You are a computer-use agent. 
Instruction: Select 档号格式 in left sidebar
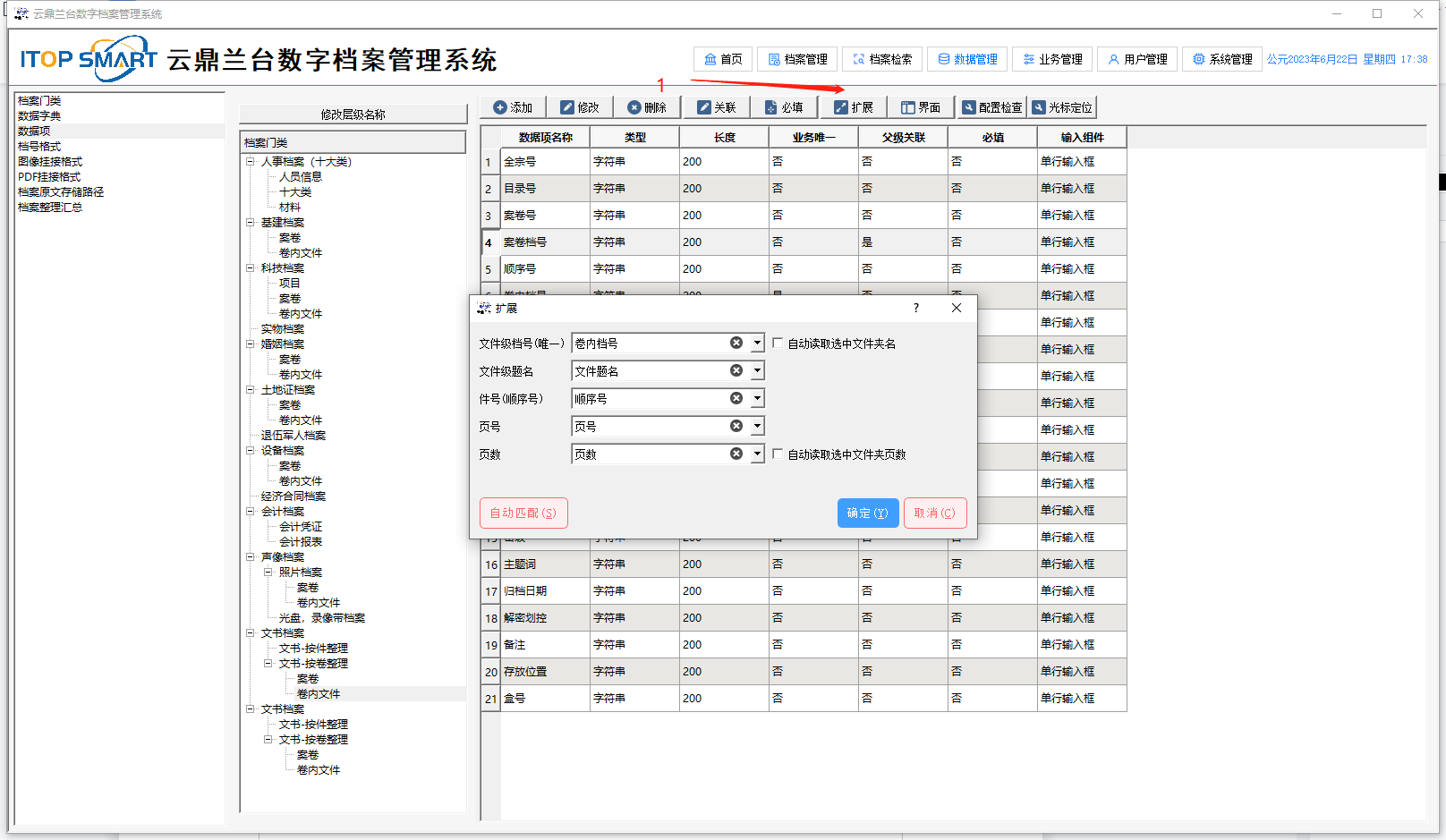click(39, 147)
